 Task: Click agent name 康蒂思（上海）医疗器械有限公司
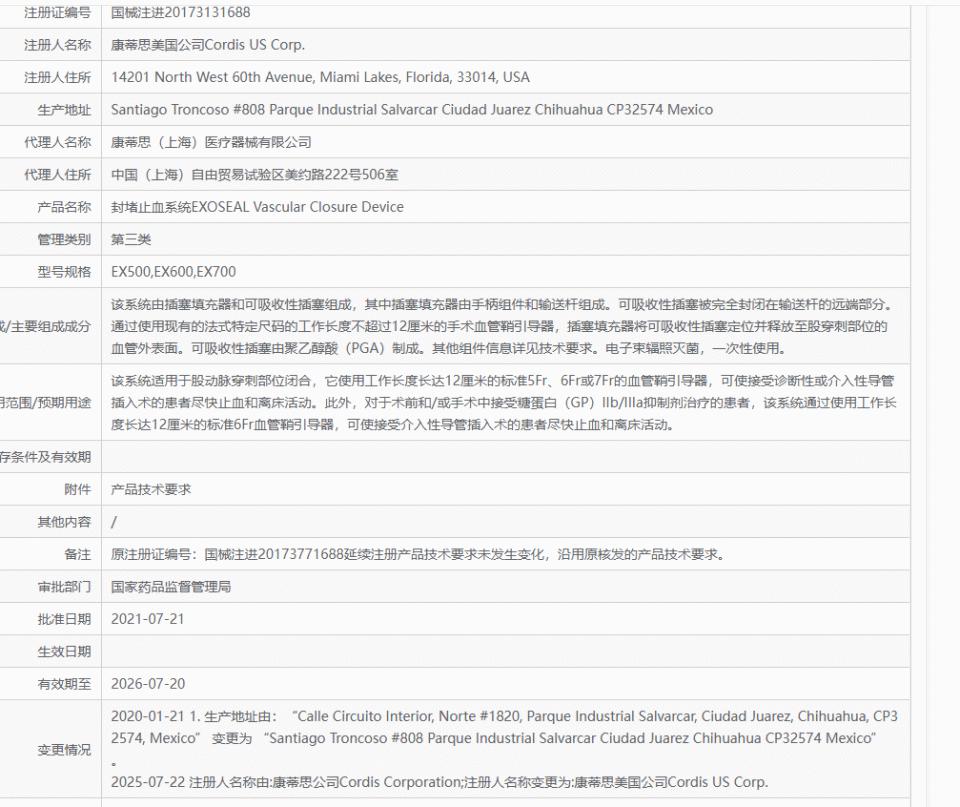[211, 142]
